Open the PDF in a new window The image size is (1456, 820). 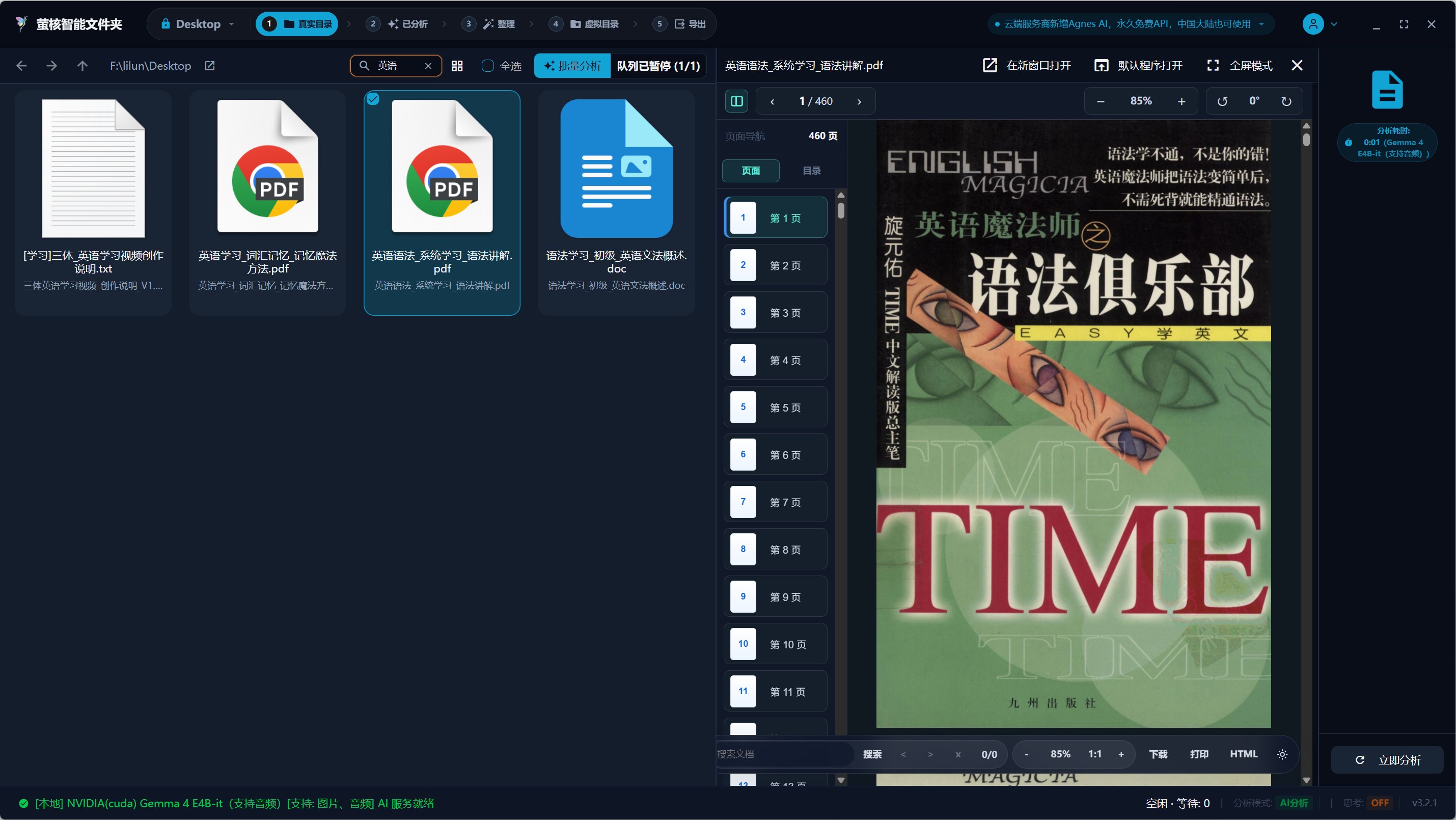pos(1027,65)
